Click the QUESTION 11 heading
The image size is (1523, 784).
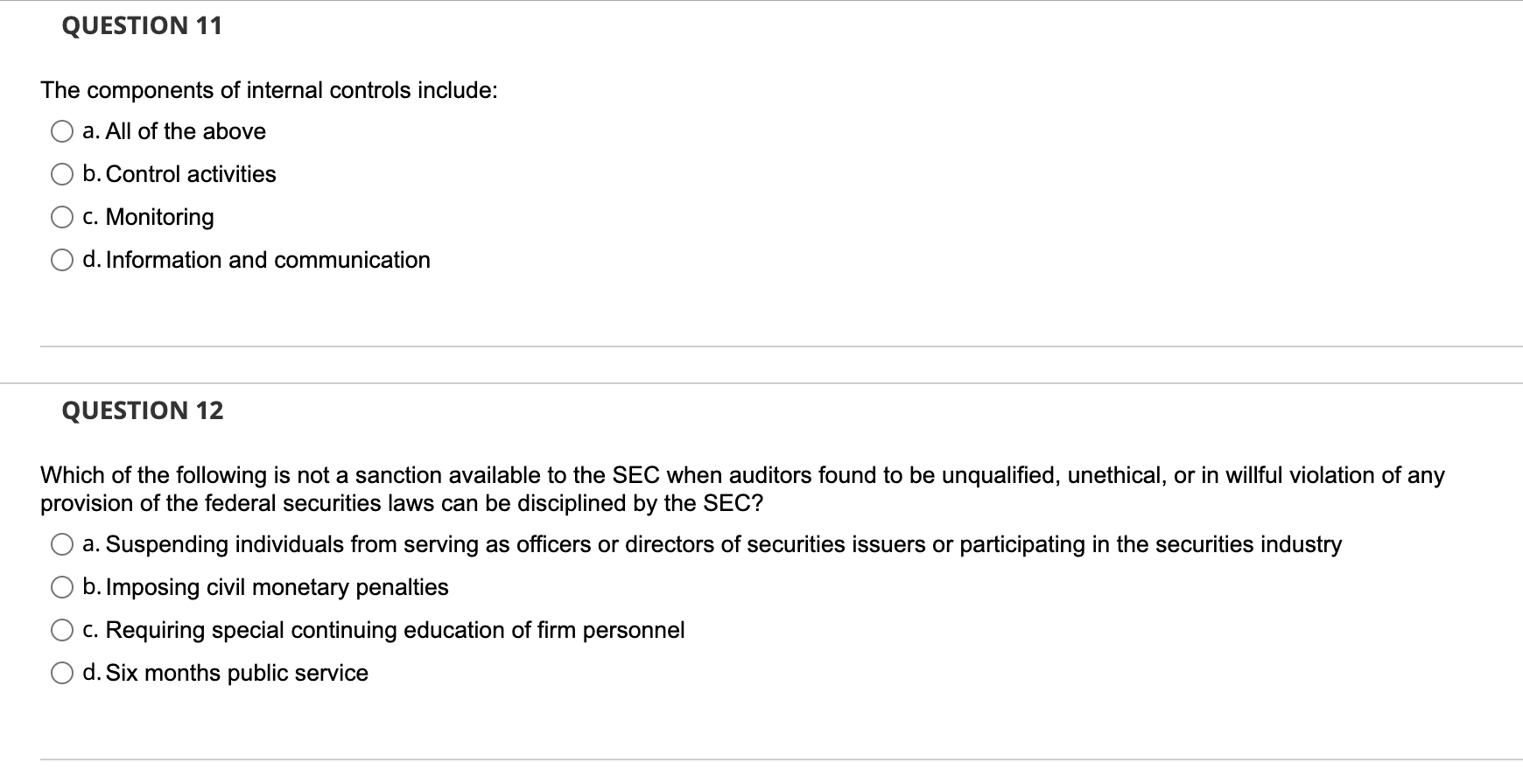140,26
